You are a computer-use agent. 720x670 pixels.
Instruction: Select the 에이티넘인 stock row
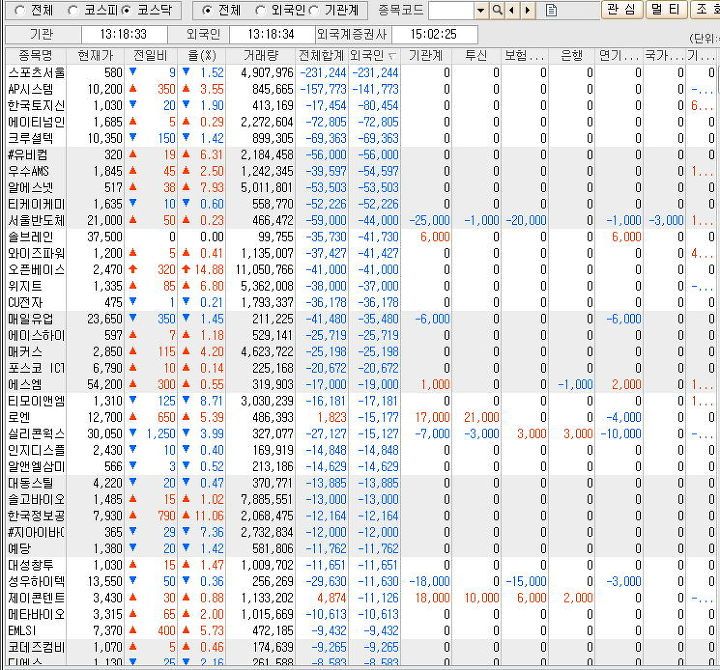tap(360, 122)
